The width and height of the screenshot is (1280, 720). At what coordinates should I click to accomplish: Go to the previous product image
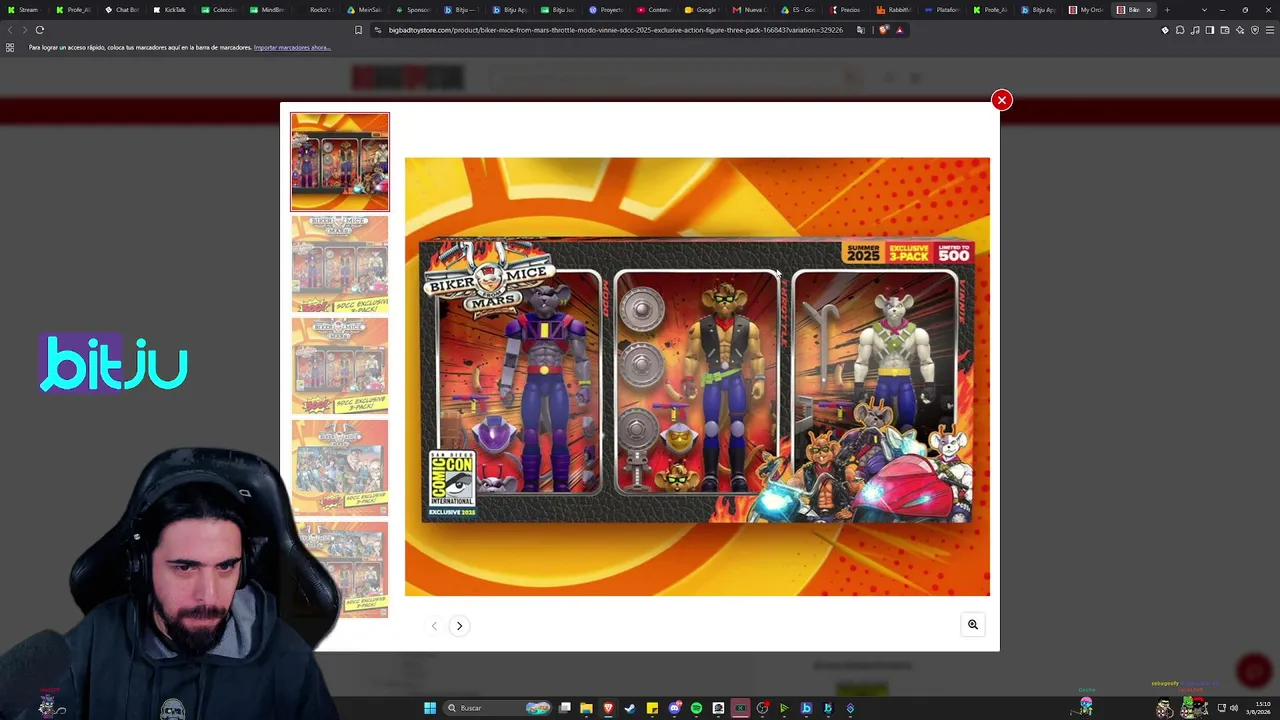pos(434,626)
